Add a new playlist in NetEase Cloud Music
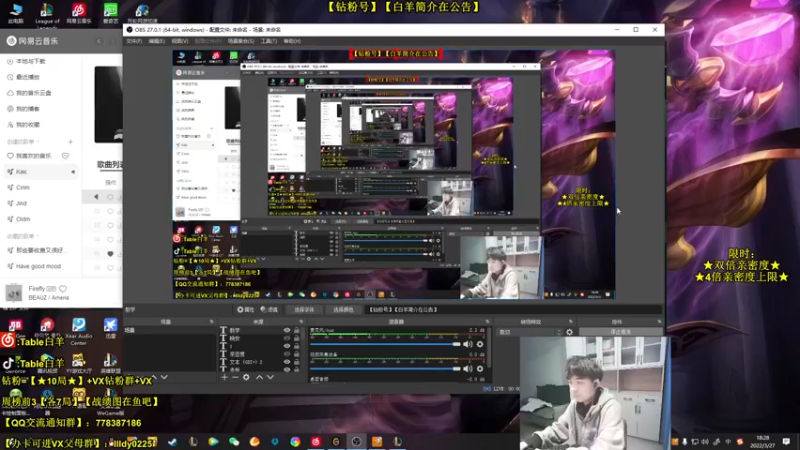 pyautogui.click(x=70, y=142)
